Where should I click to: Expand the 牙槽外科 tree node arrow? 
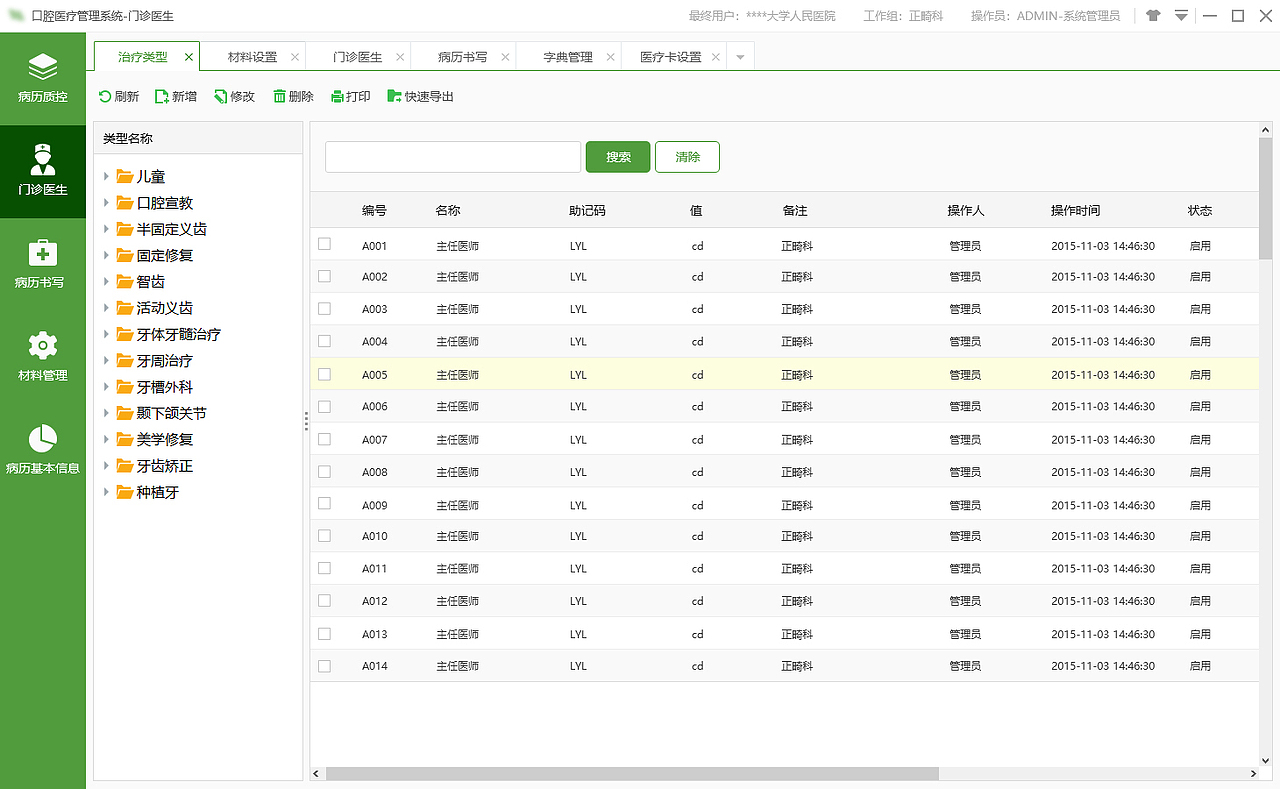coord(106,387)
